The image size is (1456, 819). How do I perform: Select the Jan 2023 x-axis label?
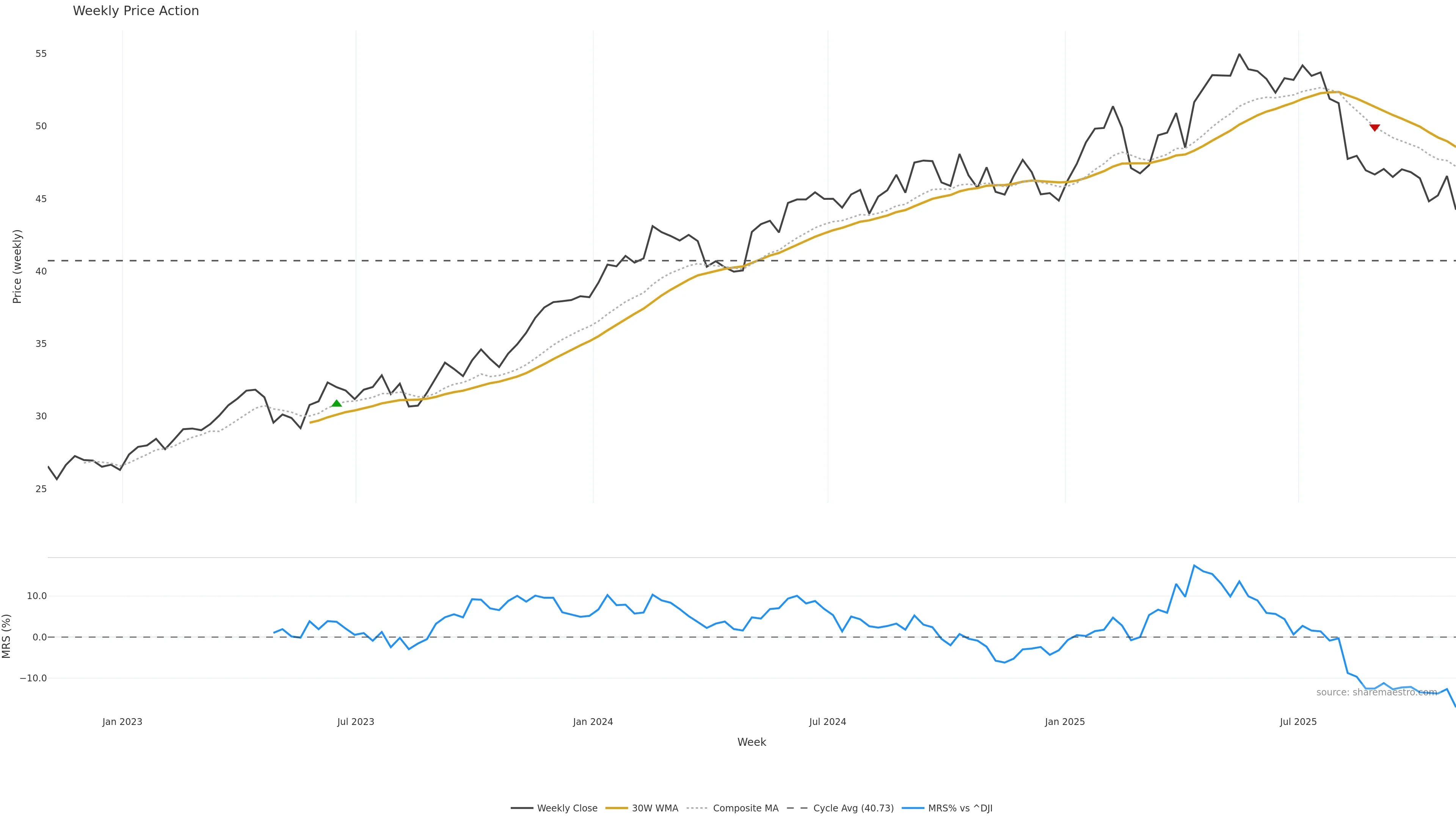pos(122,722)
